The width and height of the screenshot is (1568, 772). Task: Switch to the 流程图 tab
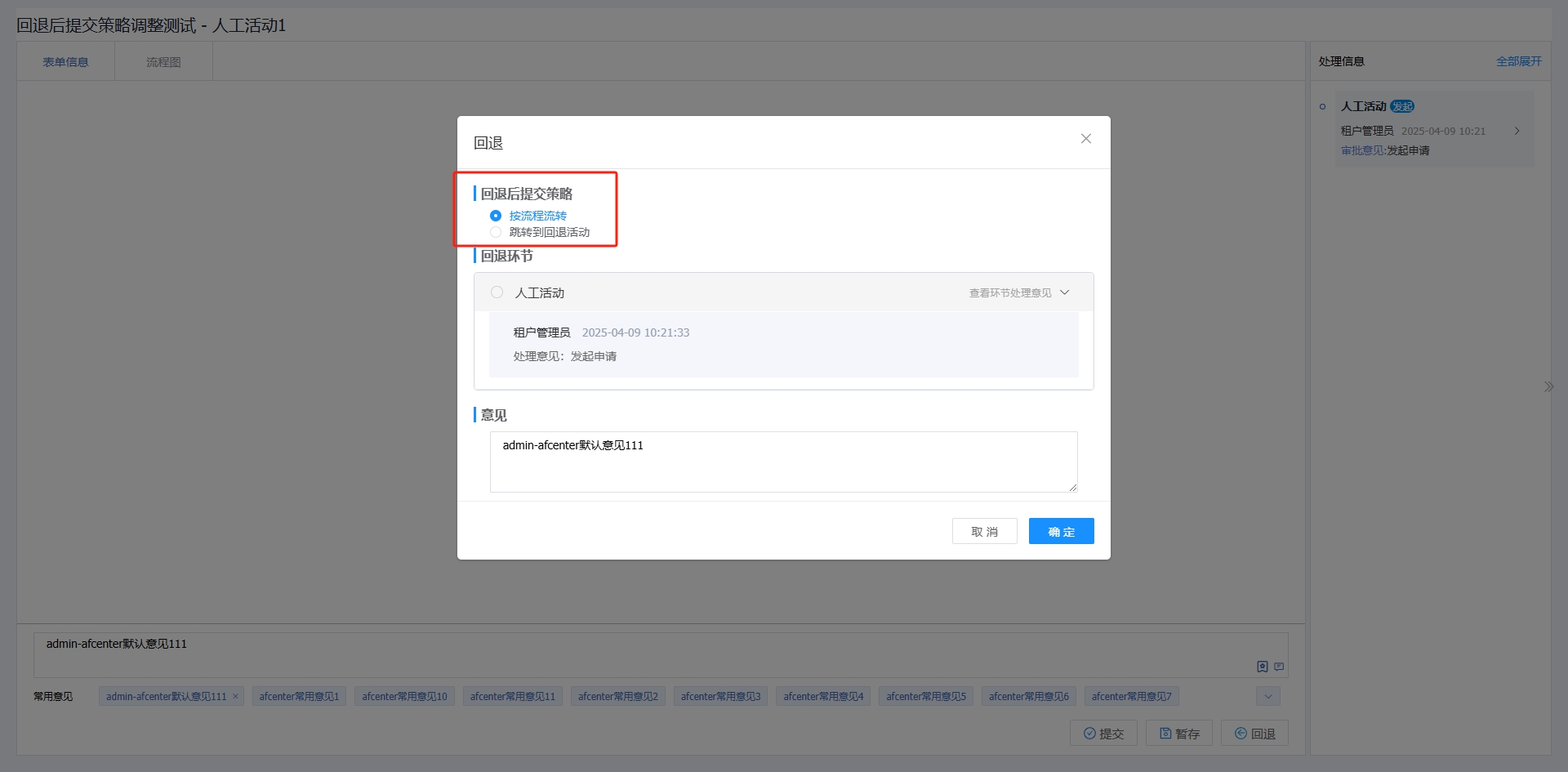click(163, 62)
